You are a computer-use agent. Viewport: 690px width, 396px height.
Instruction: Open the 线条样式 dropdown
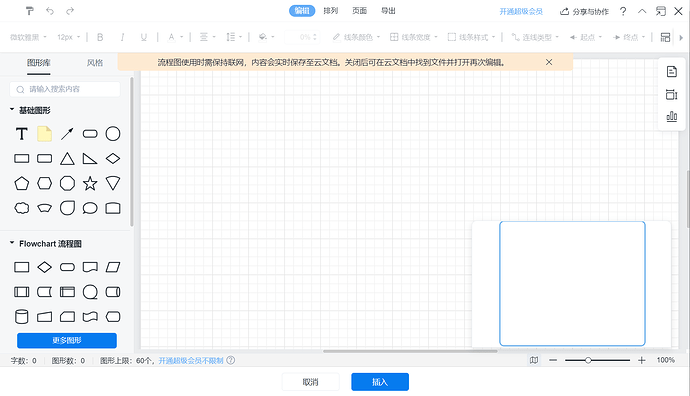point(471,37)
